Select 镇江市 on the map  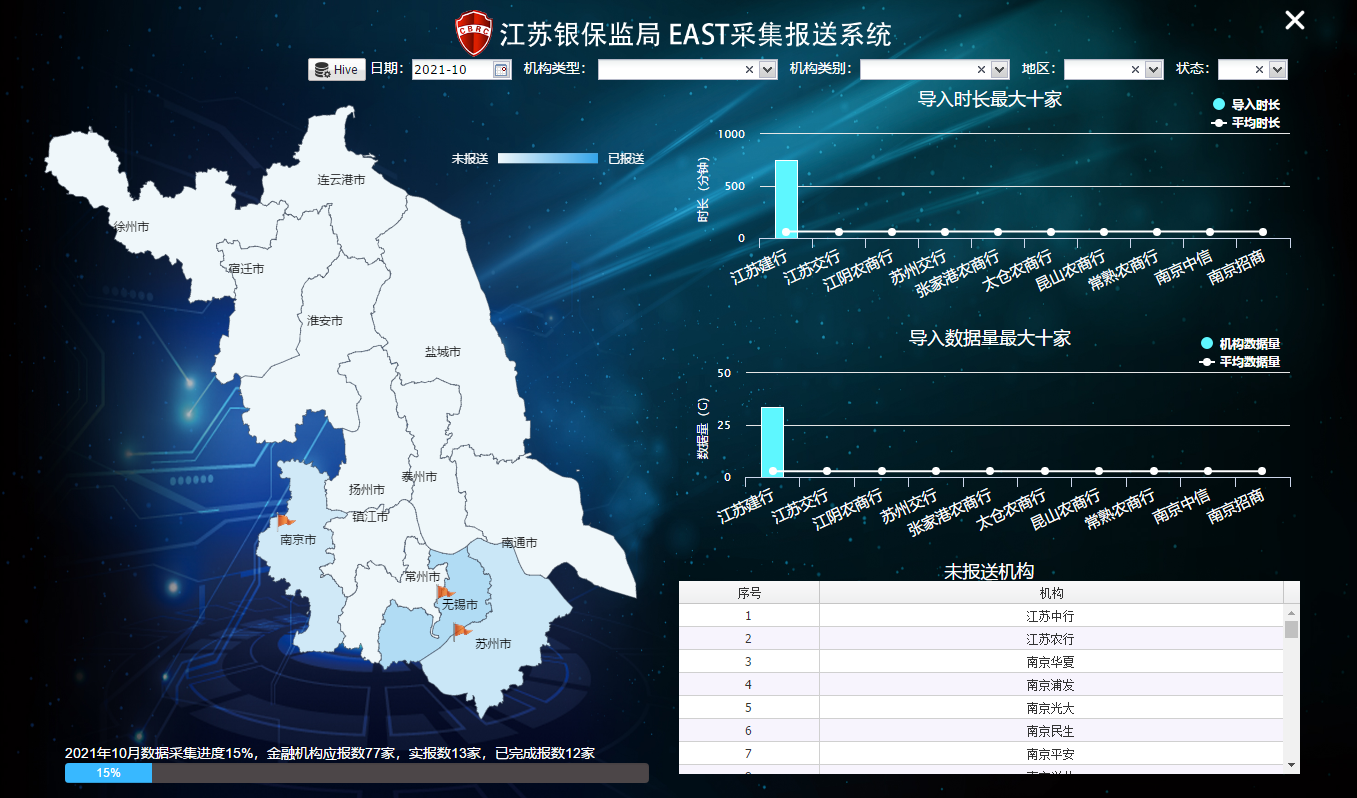tap(370, 516)
